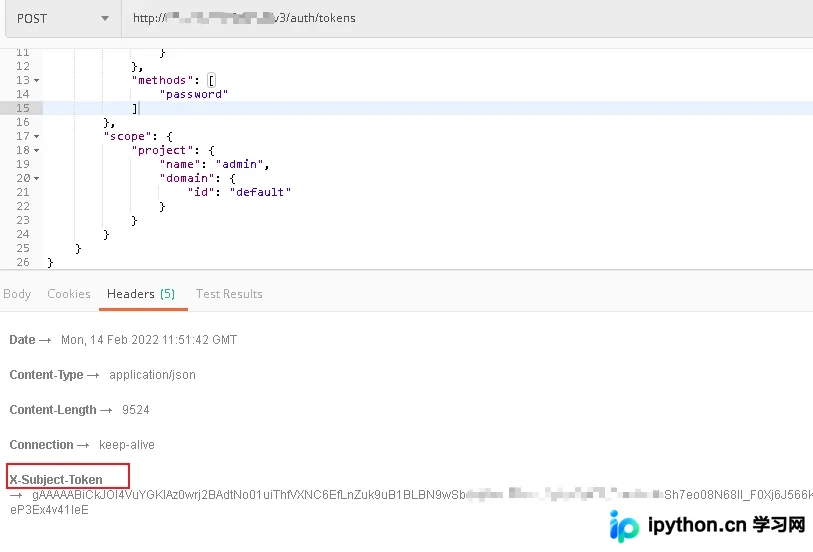Collapse the "methods" array at line 13
This screenshot has height=552, width=813.
pos(36,80)
